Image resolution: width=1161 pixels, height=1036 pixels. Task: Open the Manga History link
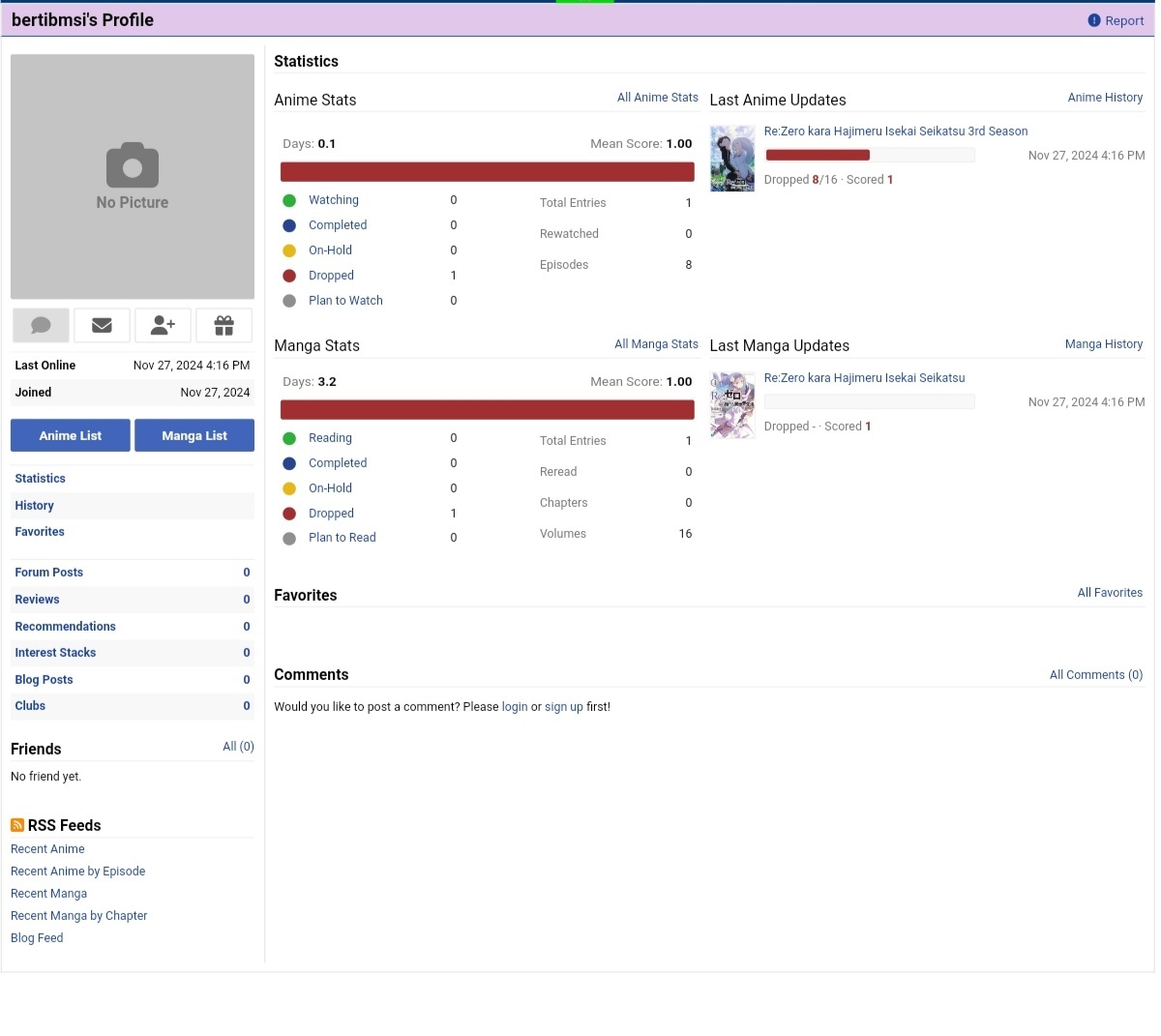click(1103, 344)
